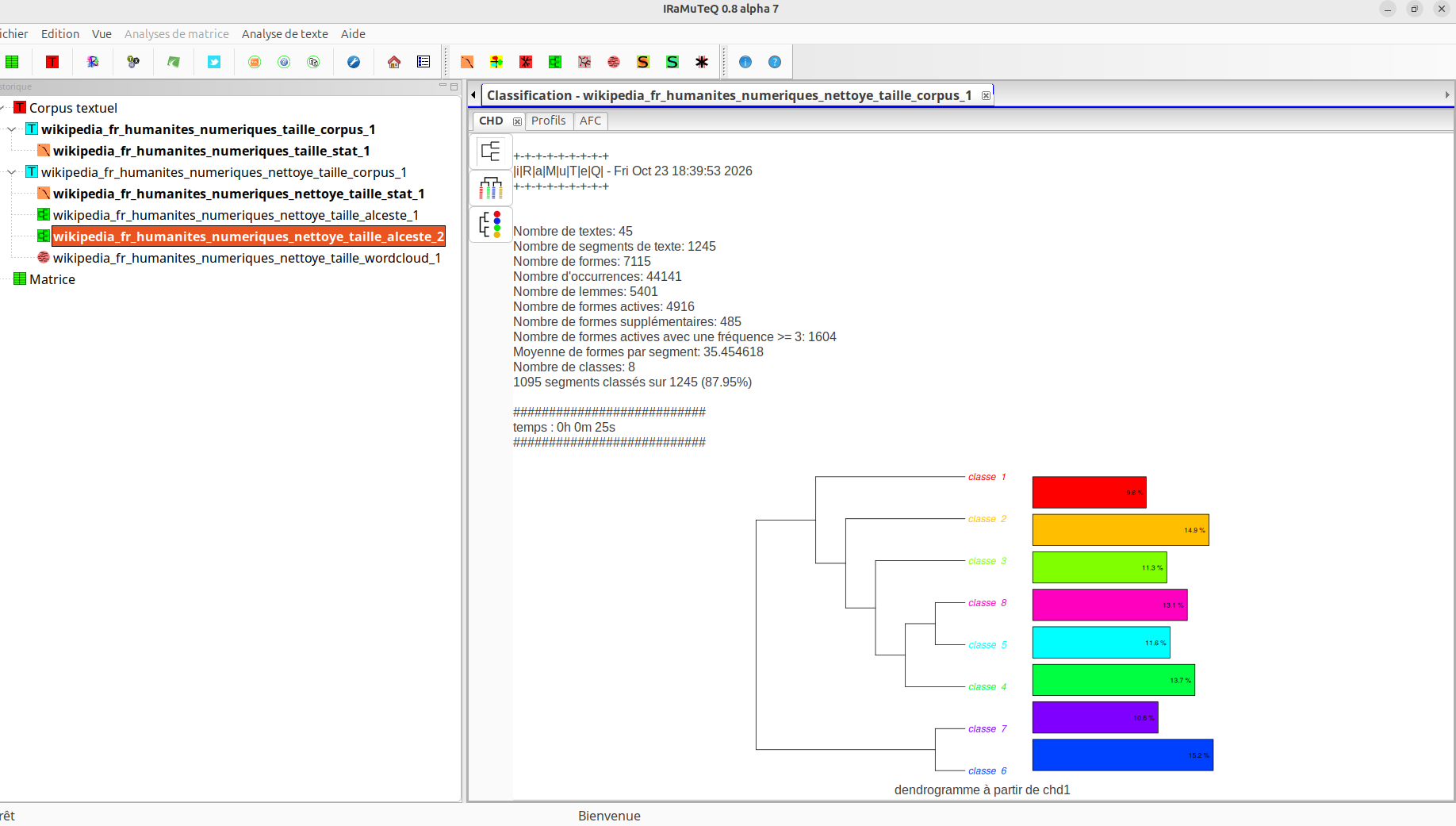
Task: Close the CHD tab with its x
Action: (517, 121)
